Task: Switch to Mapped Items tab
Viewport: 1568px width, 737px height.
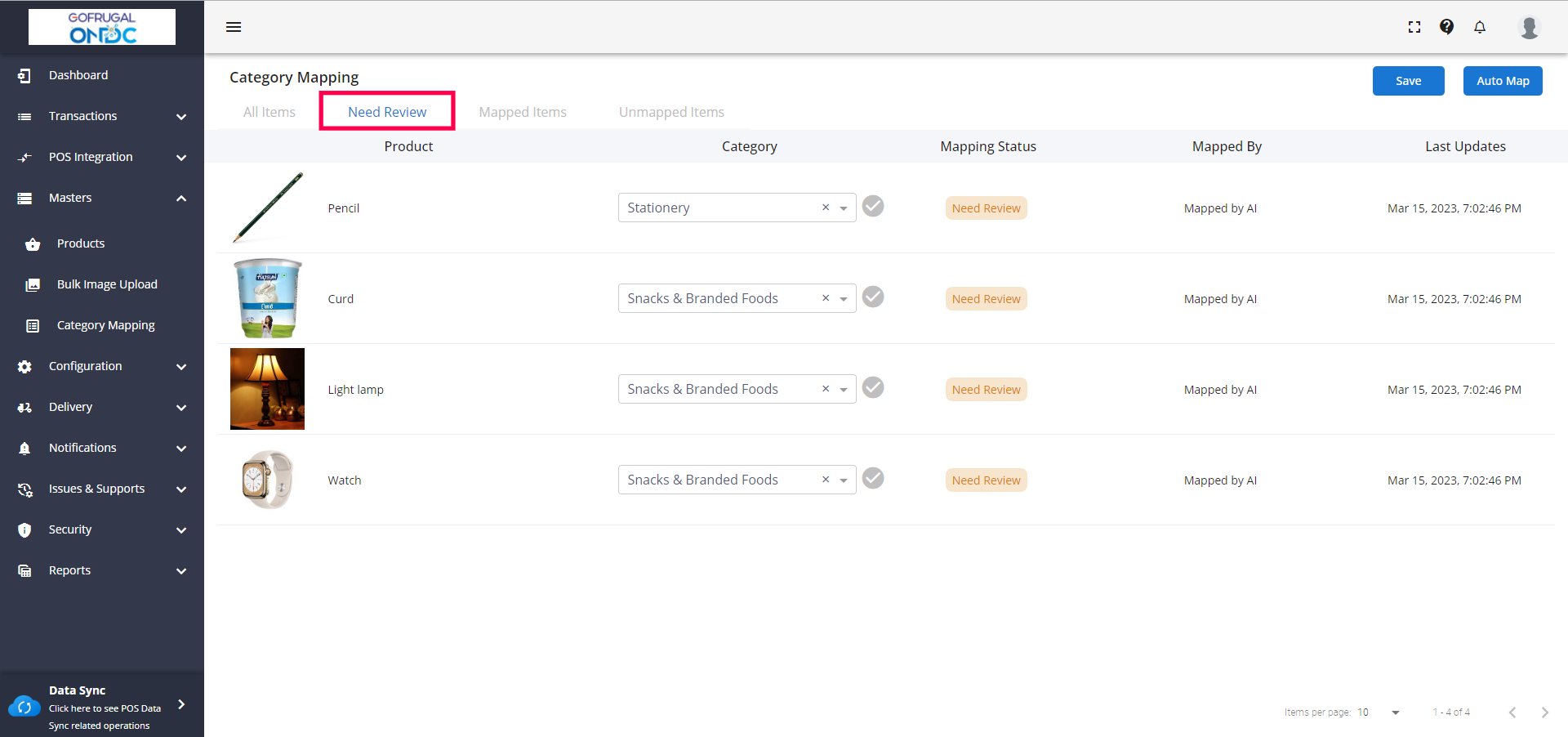Action: (523, 112)
